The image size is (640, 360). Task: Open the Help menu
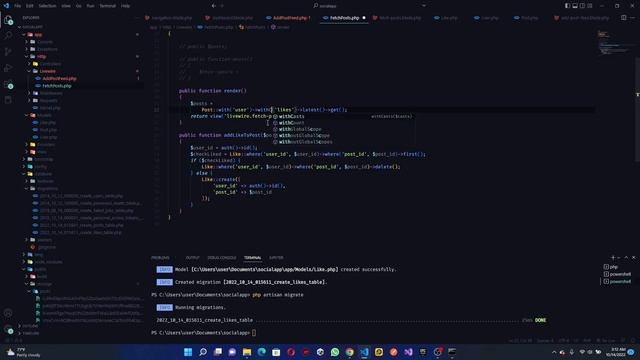coord(125,6)
